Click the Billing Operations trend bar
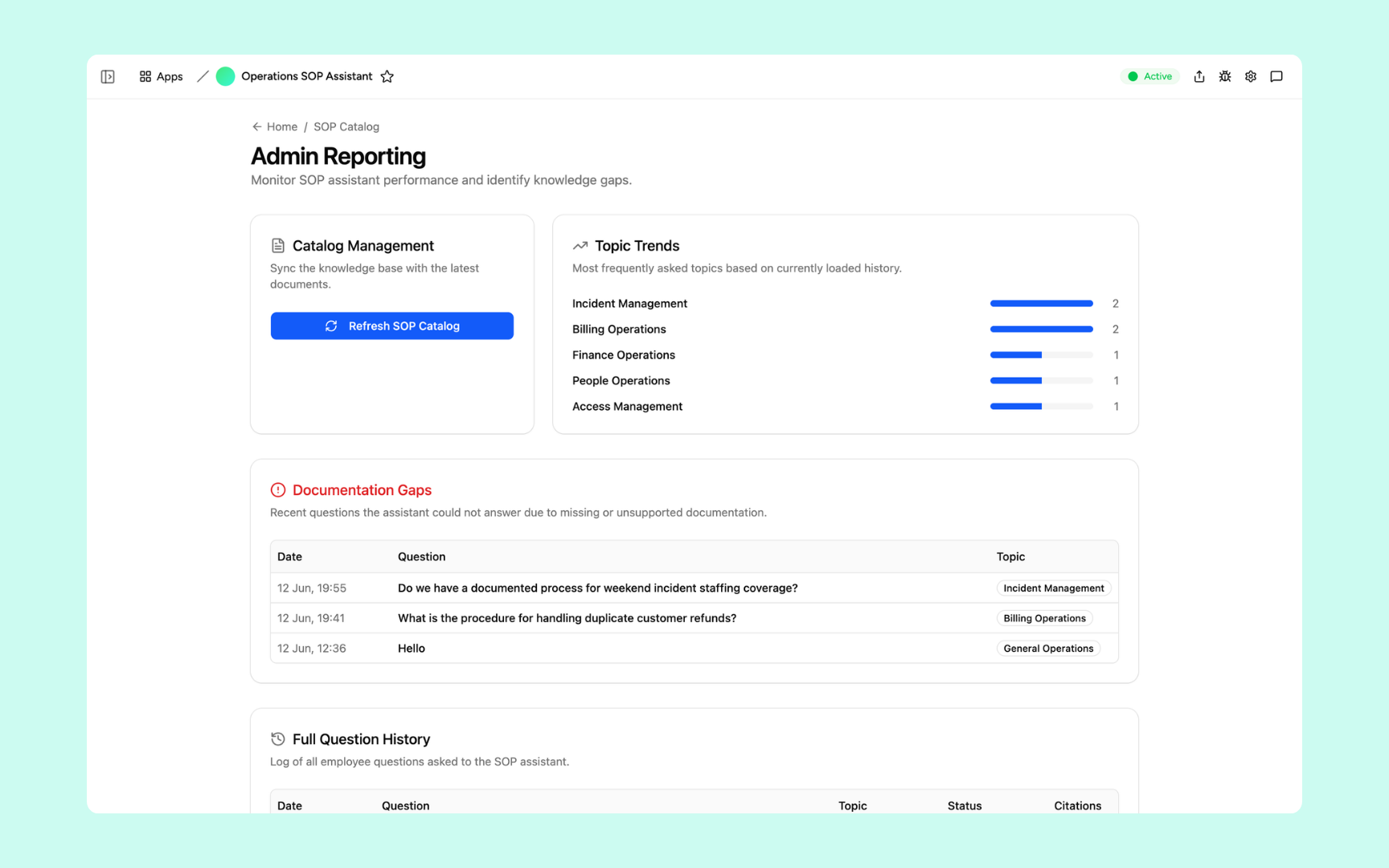This screenshot has width=1389, height=868. [1042, 330]
